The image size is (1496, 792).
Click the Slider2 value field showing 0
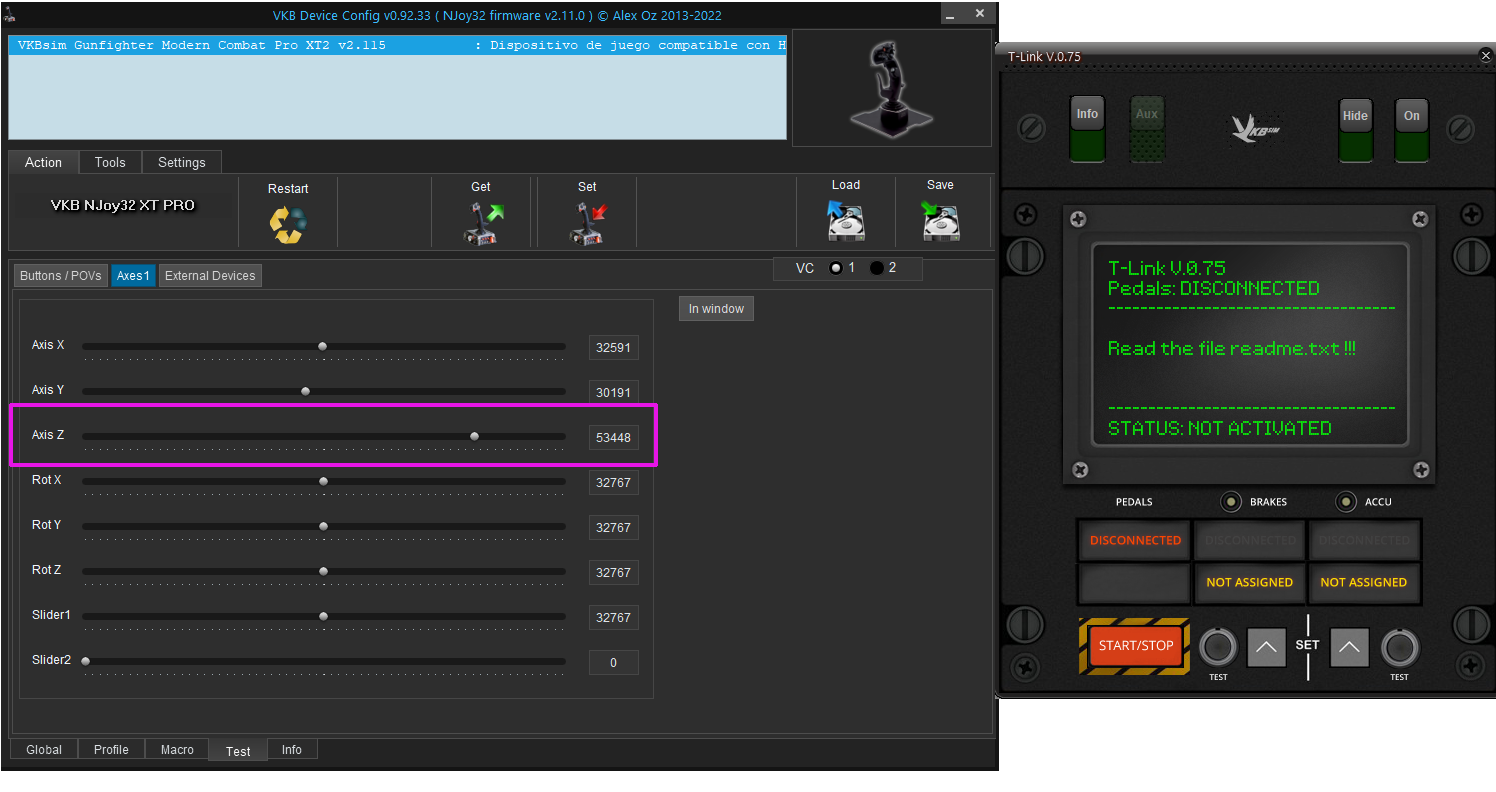[x=613, y=663]
